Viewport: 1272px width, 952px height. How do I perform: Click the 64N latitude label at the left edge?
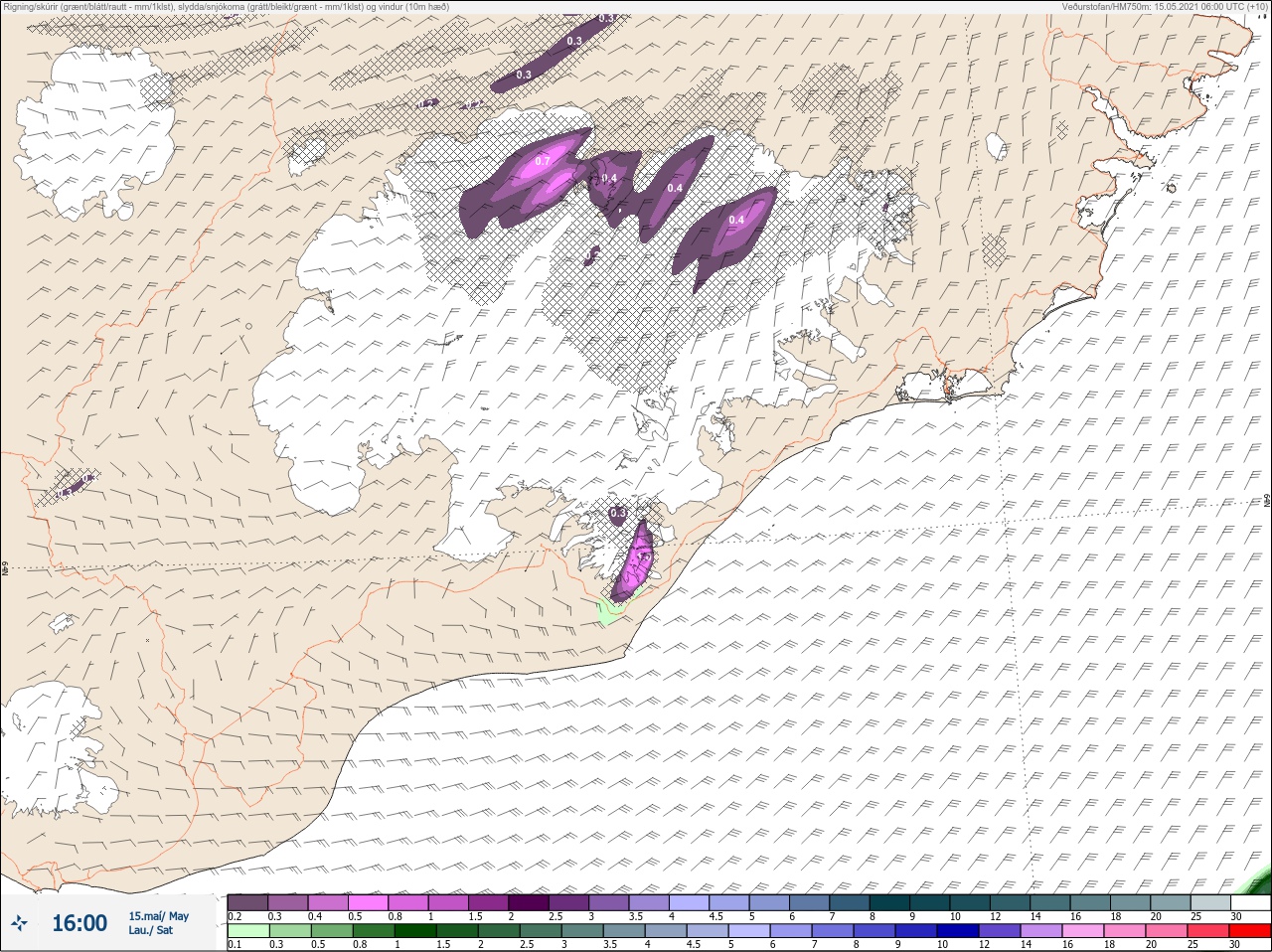click(5, 570)
